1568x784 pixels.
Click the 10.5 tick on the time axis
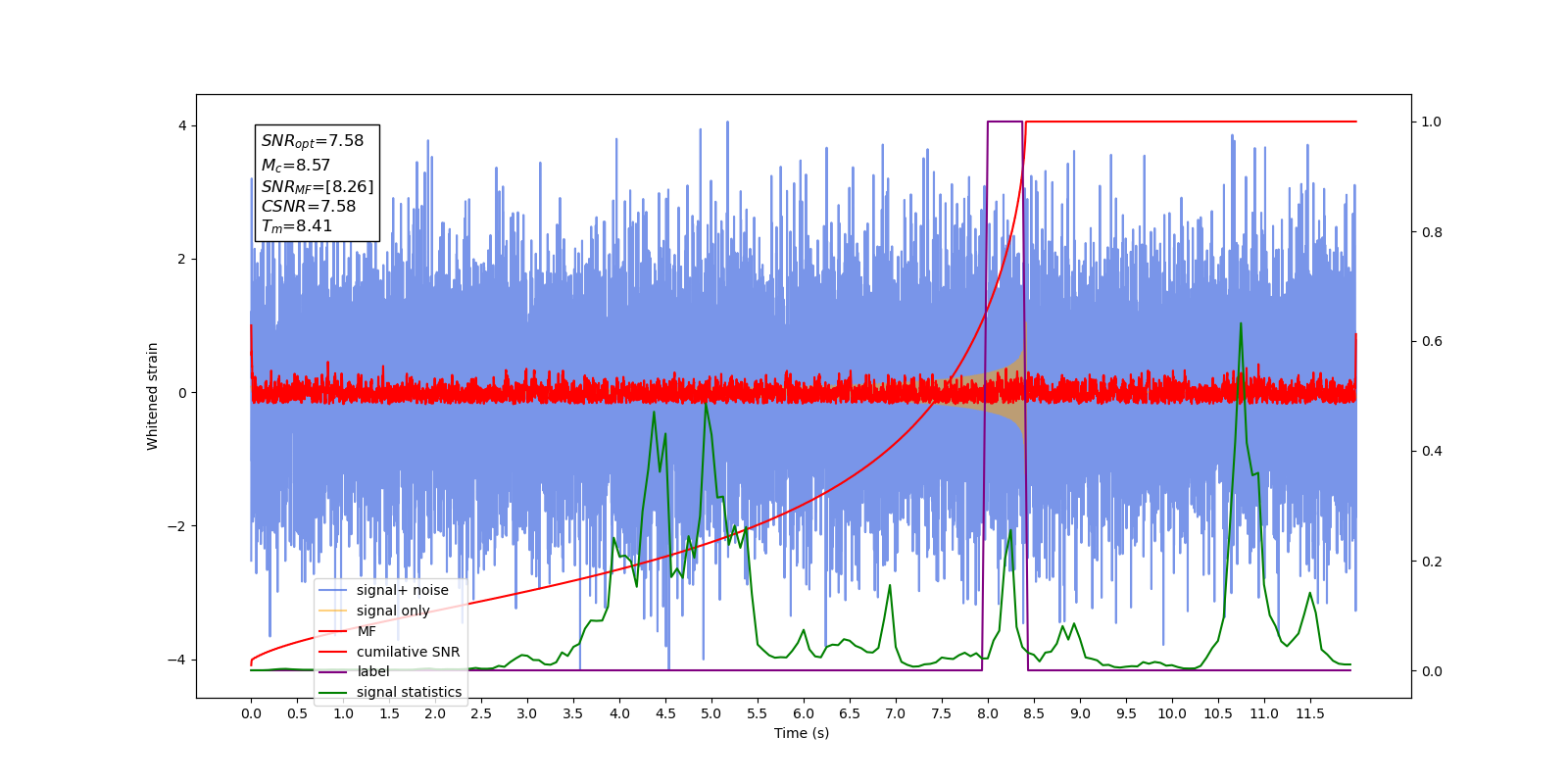[1218, 713]
